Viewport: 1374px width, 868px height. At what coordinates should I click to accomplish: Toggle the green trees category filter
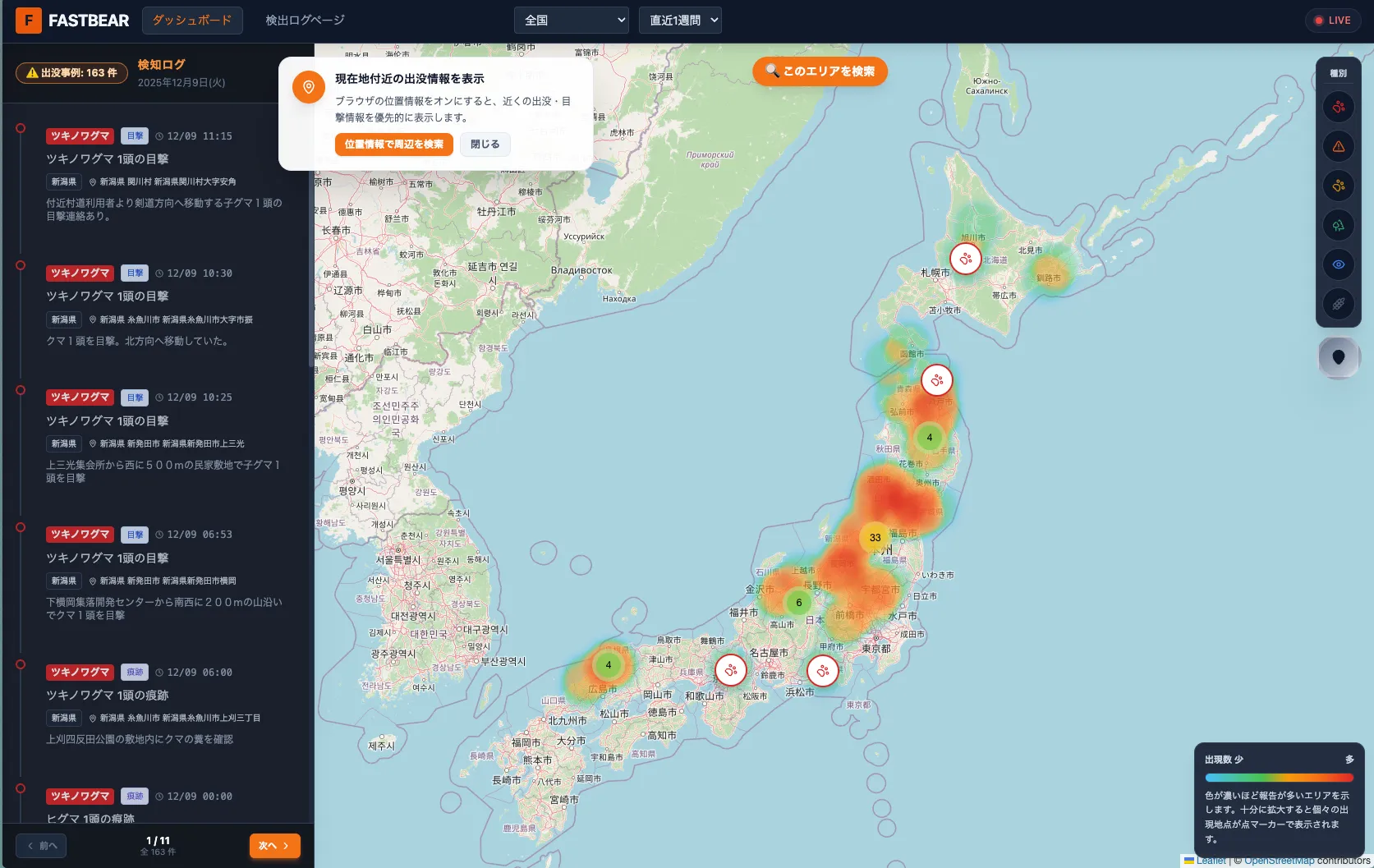1339,225
